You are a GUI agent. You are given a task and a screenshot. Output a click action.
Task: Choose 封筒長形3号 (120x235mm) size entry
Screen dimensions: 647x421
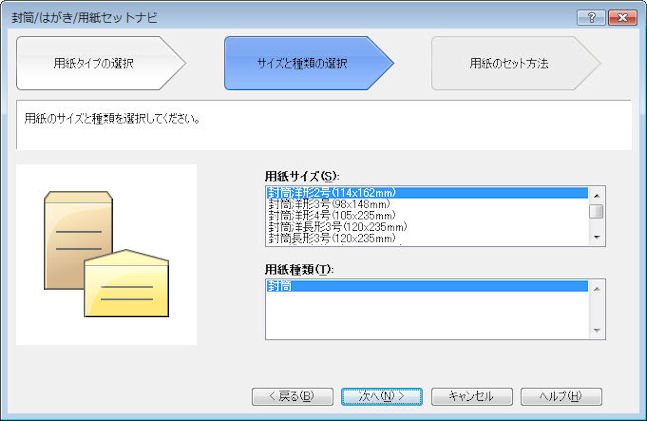coord(331,238)
